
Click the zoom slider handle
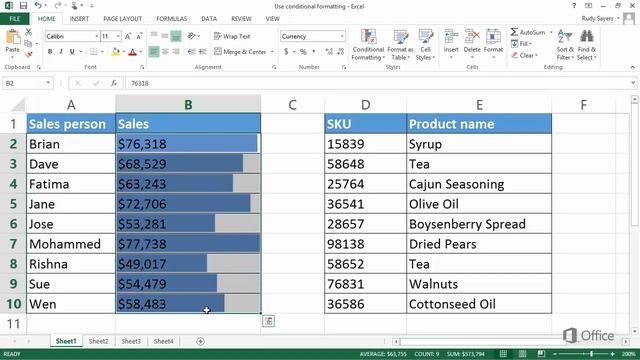(591, 354)
